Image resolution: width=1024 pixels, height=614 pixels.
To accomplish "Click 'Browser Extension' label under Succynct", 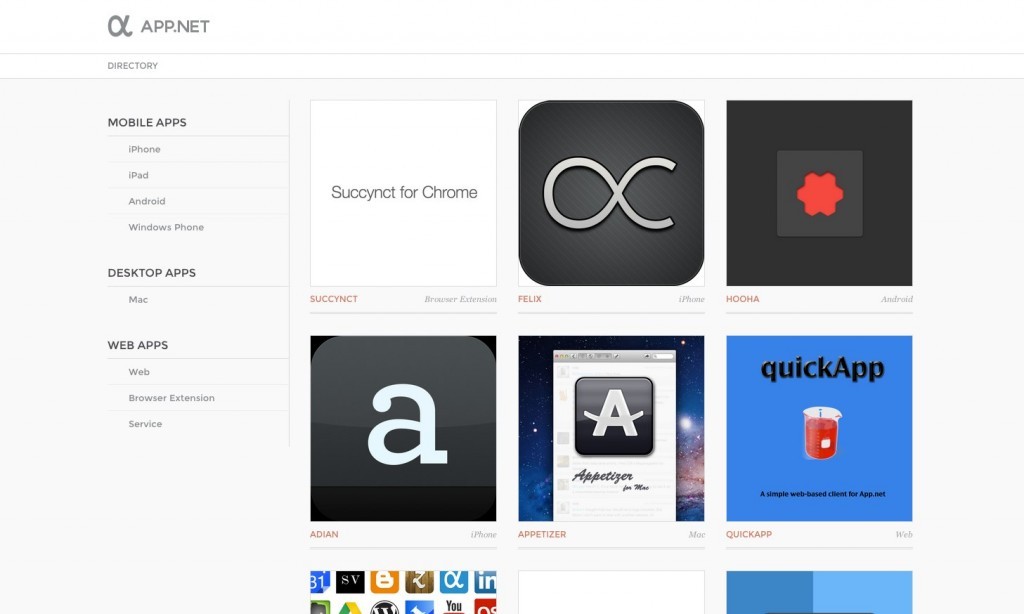I will point(460,299).
